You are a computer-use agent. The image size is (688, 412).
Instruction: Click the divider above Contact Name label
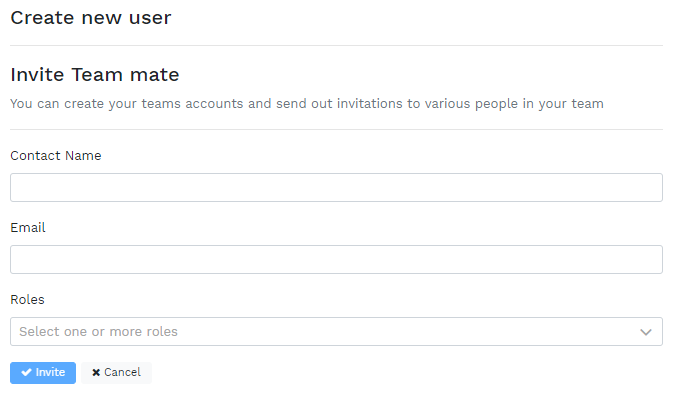pyautogui.click(x=336, y=130)
